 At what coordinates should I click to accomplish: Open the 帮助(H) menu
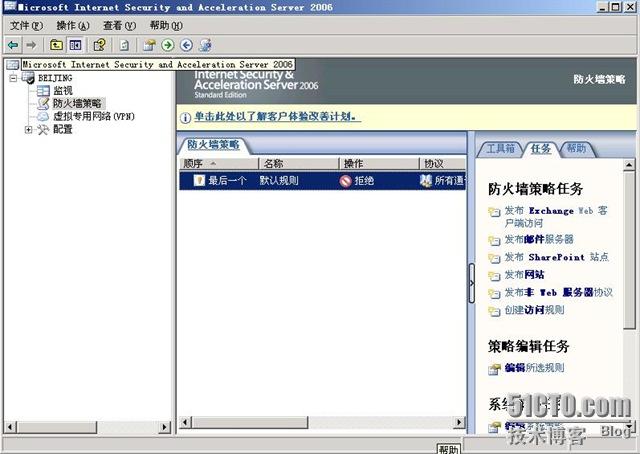pyautogui.click(x=166, y=26)
